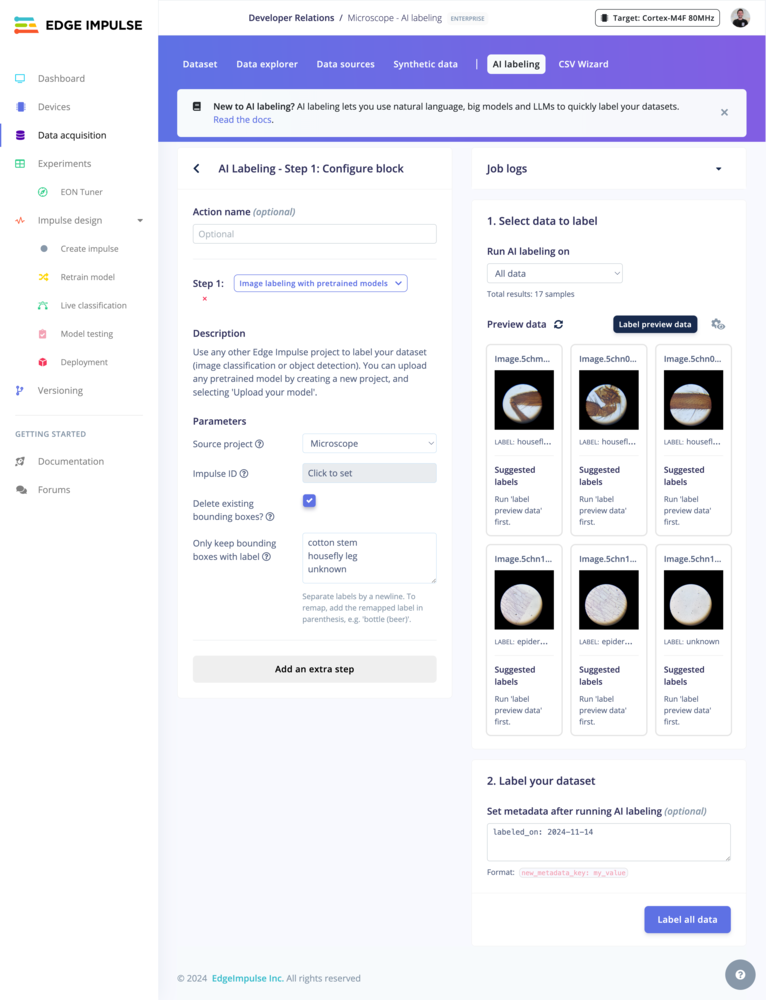
Task: Switch to the Synthetic data tab
Action: click(x=425, y=64)
